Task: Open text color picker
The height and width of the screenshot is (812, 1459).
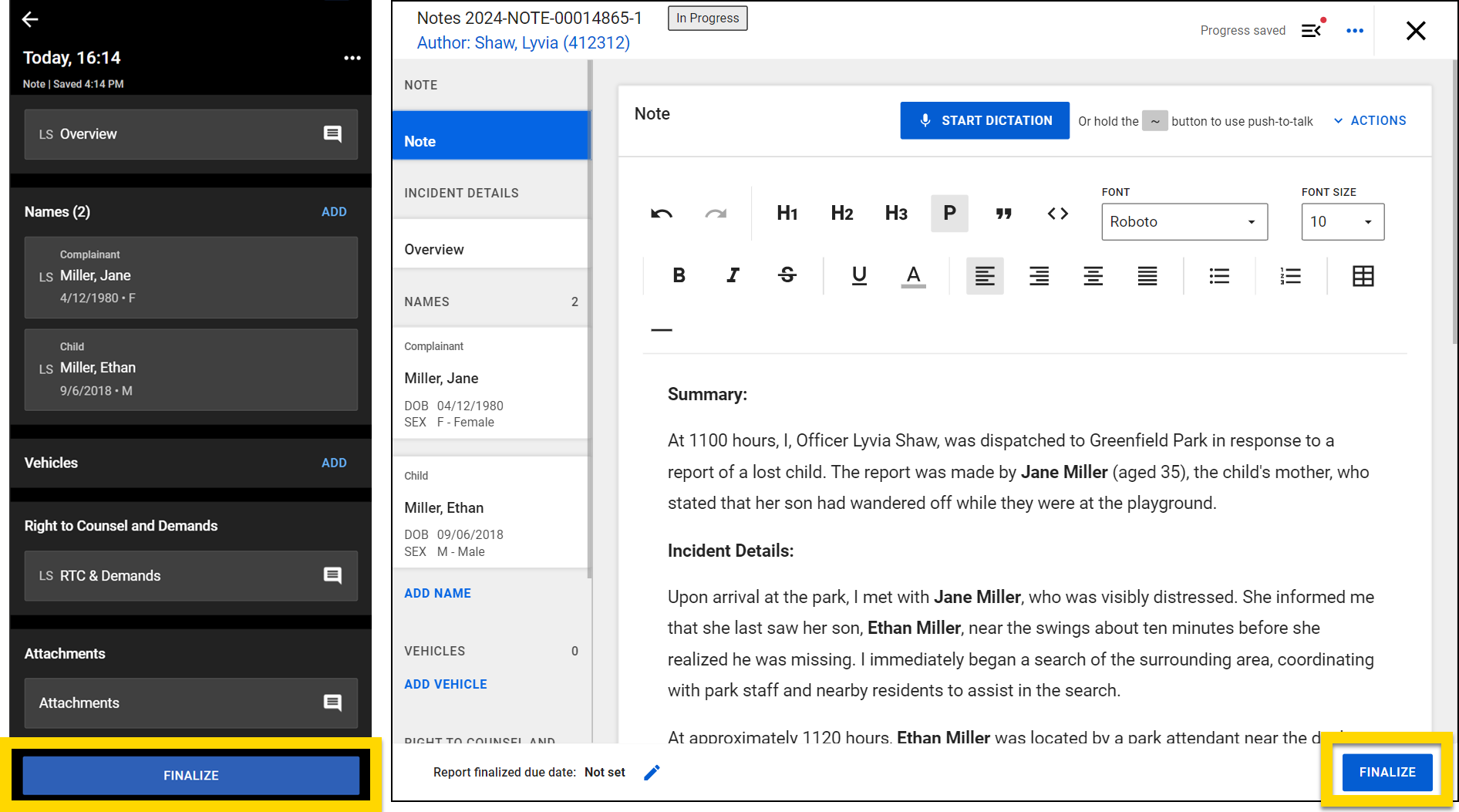Action: tap(913, 276)
